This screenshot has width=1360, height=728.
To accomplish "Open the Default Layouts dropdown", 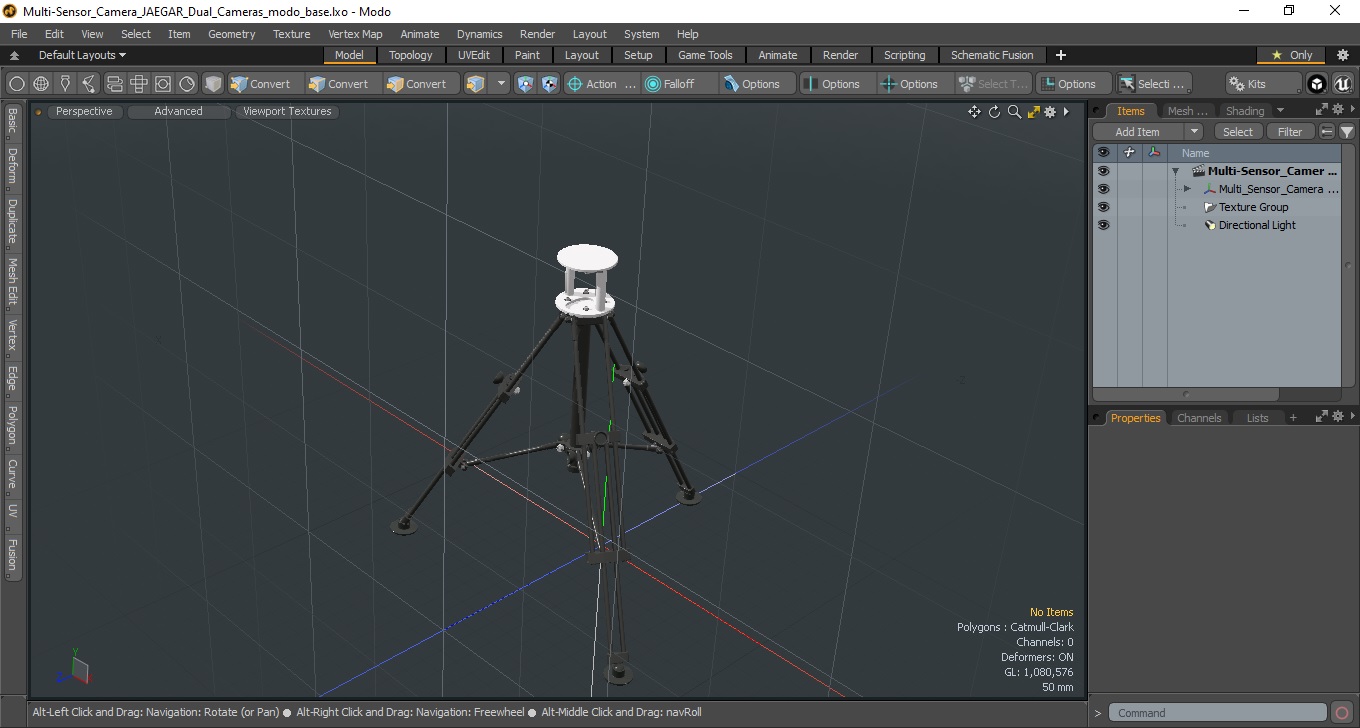I will click(82, 55).
